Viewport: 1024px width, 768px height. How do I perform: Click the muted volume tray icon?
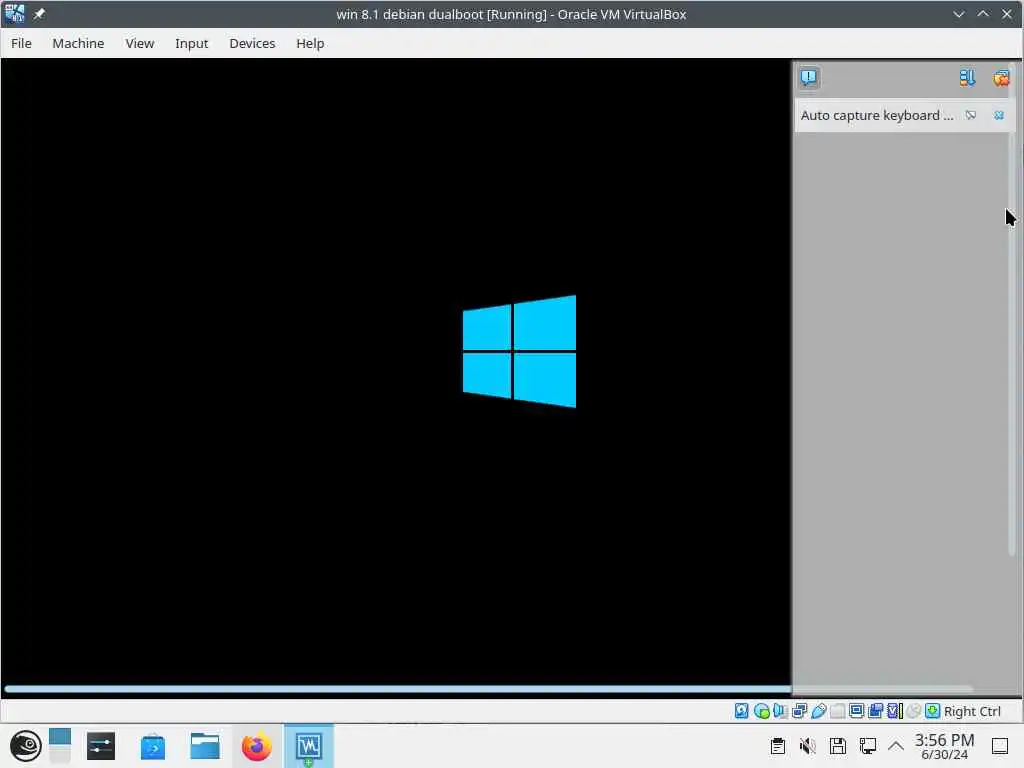coord(808,746)
